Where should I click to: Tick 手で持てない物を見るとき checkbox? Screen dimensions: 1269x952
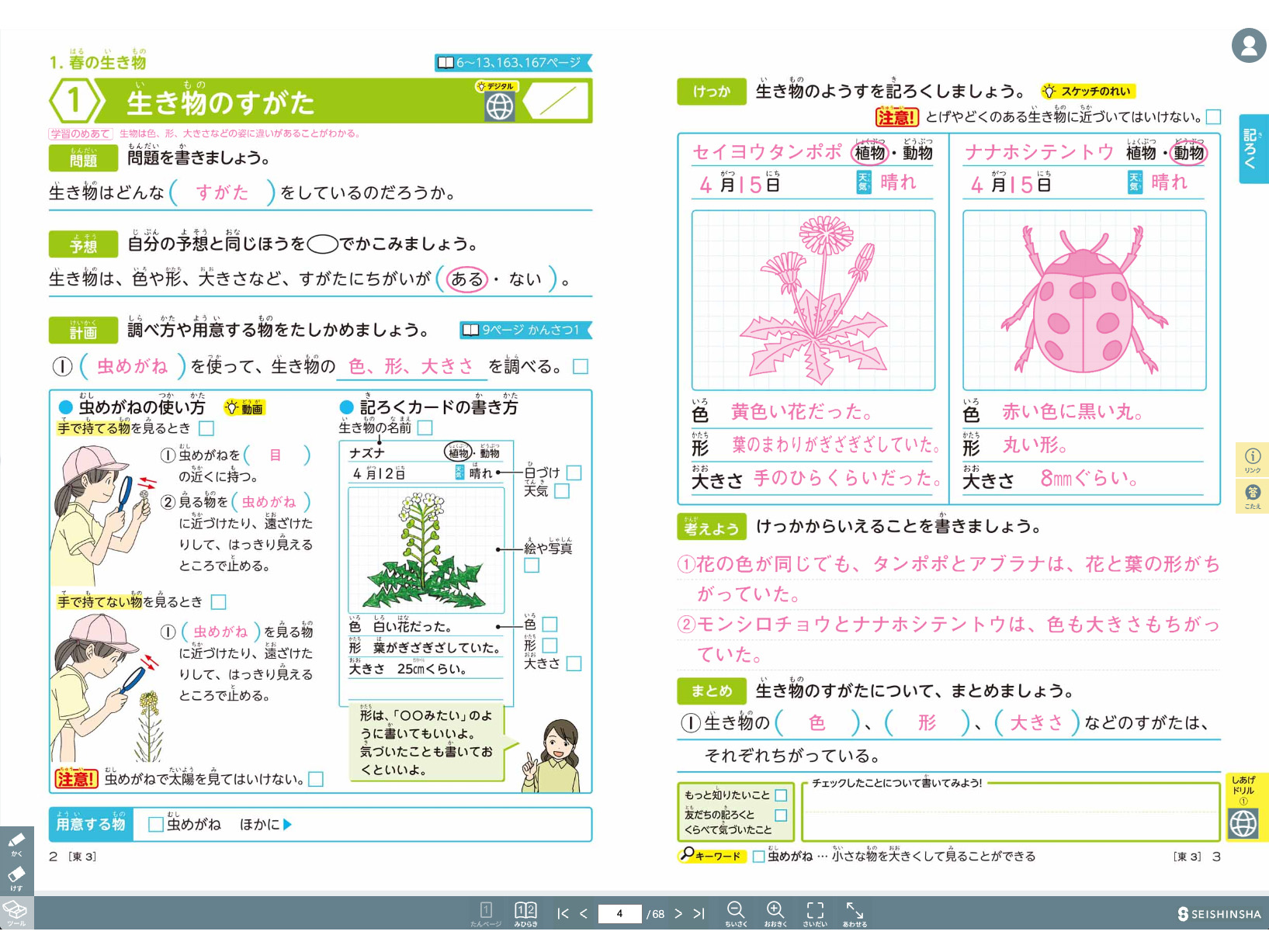(219, 602)
